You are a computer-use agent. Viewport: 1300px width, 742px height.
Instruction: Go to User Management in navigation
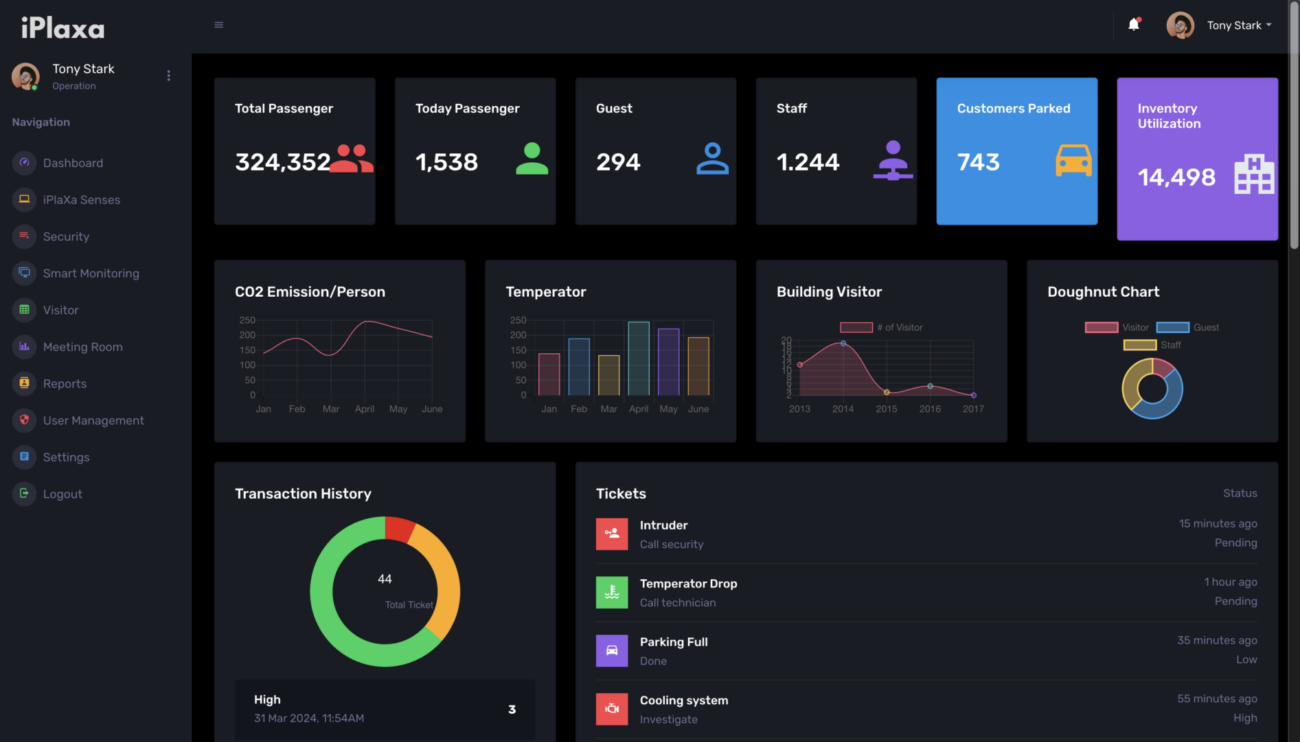(93, 420)
